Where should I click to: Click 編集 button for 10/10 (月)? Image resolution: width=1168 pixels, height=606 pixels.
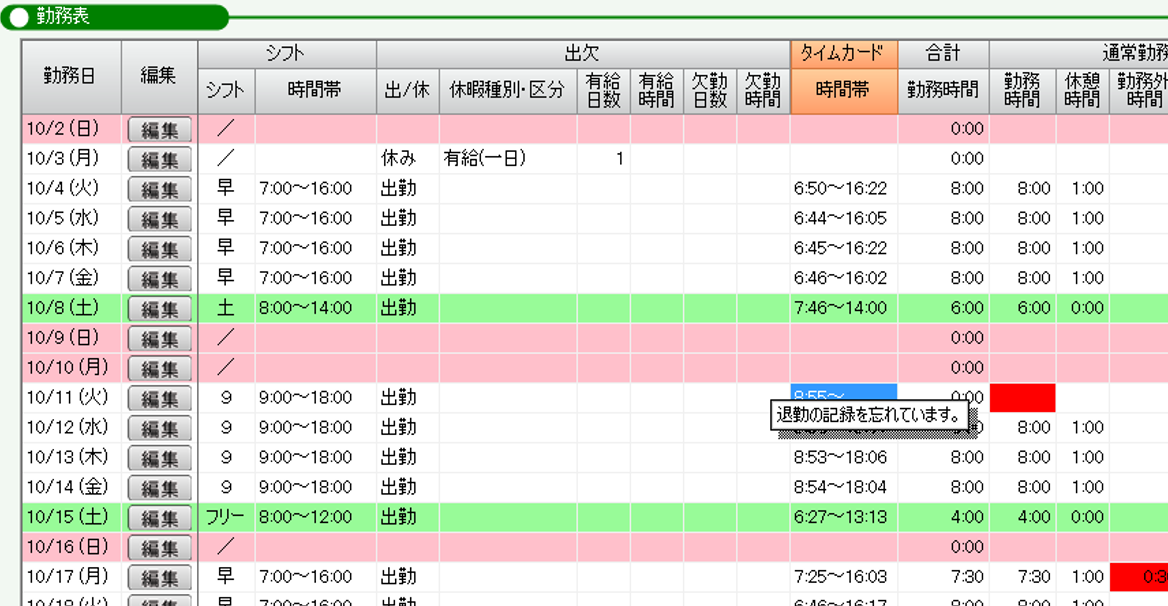(x=159, y=368)
